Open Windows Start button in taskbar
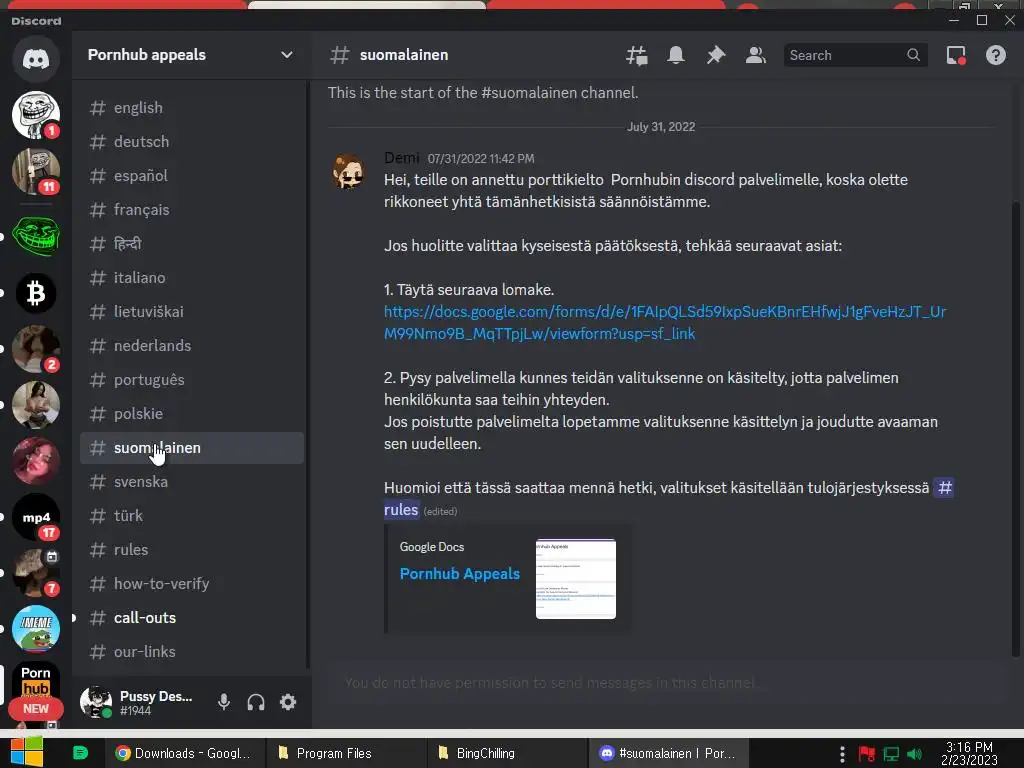Image resolution: width=1024 pixels, height=768 pixels. point(26,752)
